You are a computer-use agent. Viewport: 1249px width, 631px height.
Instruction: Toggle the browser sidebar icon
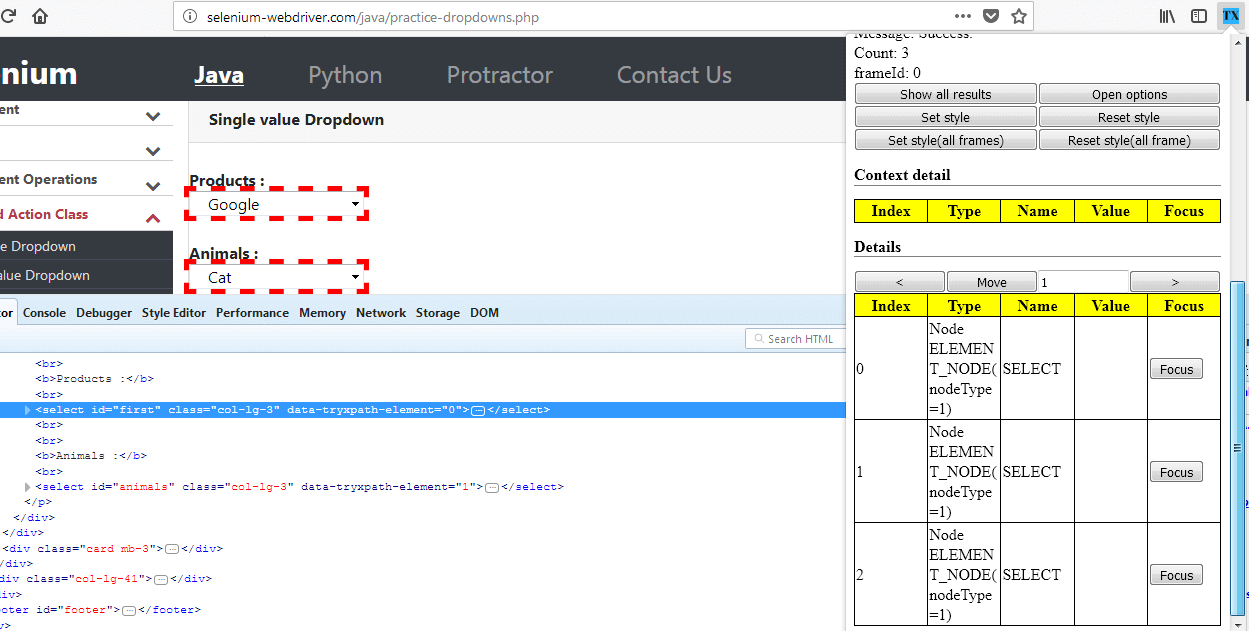coord(1199,15)
